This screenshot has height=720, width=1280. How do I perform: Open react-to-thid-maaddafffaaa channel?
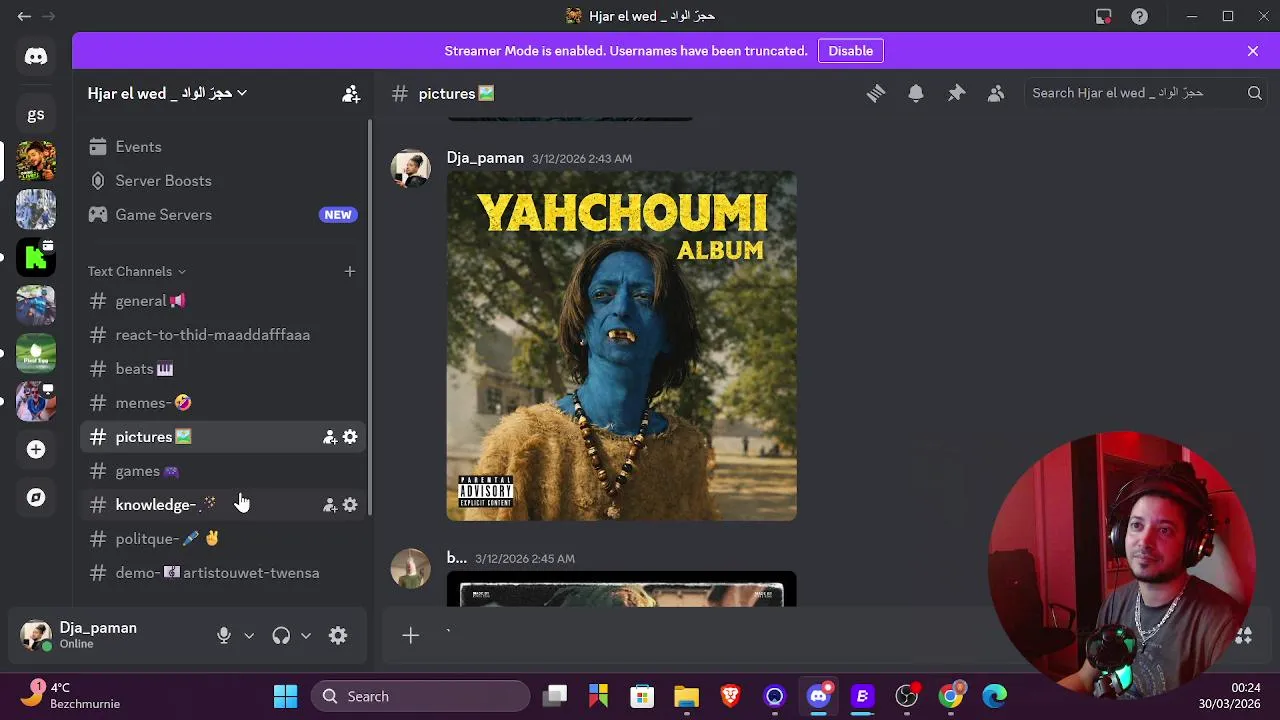pyautogui.click(x=222, y=335)
